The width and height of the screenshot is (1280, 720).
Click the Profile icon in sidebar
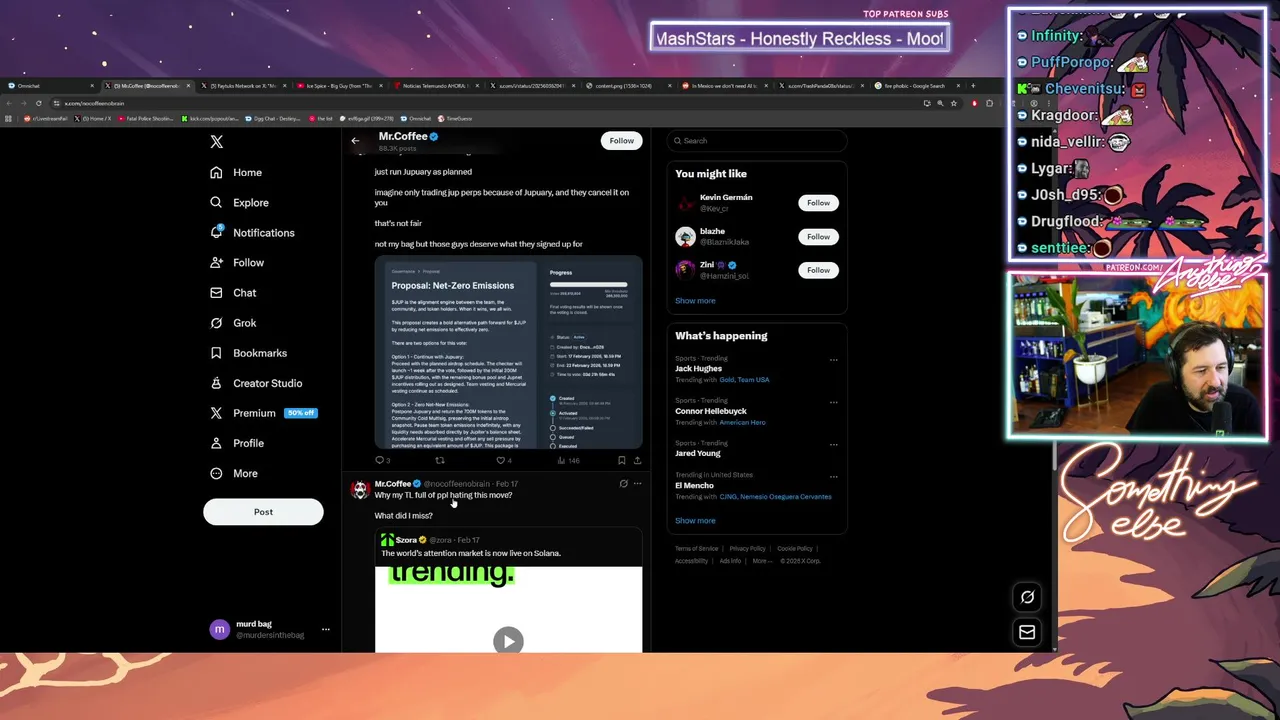216,443
